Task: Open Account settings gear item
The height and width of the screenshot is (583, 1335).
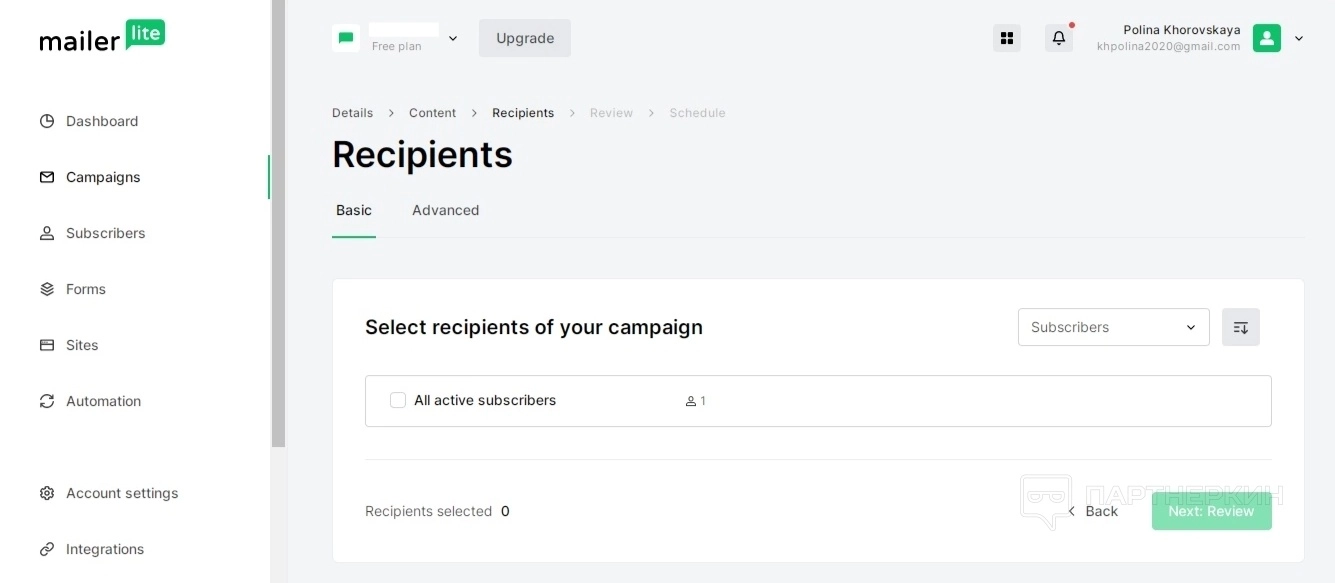Action: click(x=121, y=493)
